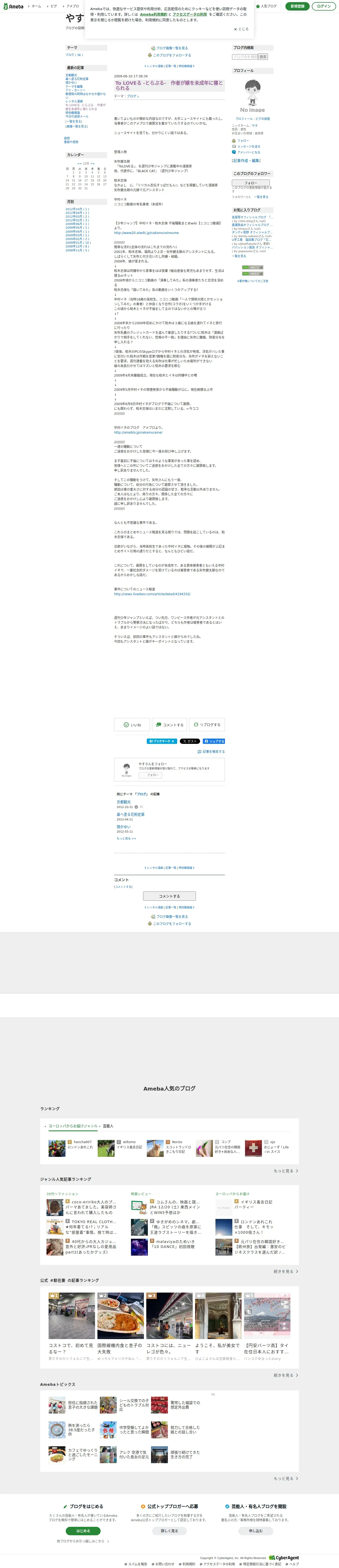Expand もっと見る under Amebaトピックス

pyautogui.click(x=285, y=1478)
